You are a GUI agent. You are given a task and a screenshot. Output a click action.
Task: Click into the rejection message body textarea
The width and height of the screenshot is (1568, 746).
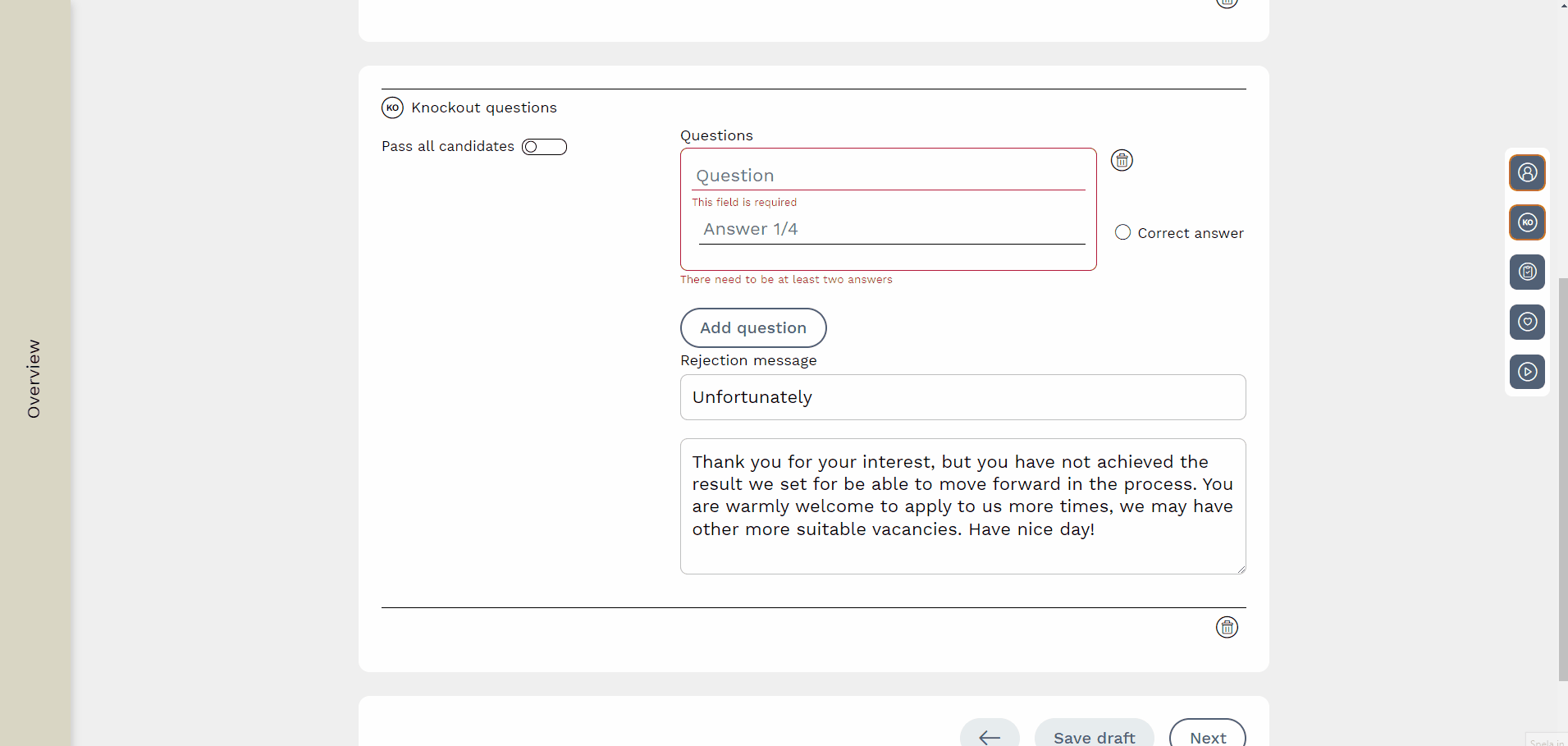coord(962,506)
